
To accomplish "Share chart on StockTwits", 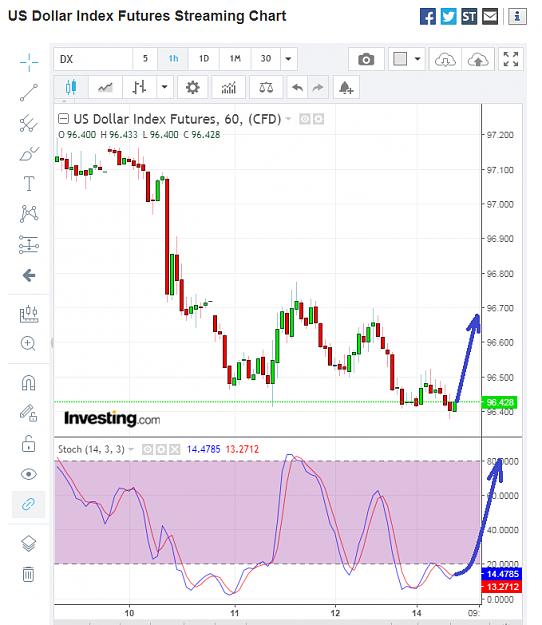I will [469, 17].
